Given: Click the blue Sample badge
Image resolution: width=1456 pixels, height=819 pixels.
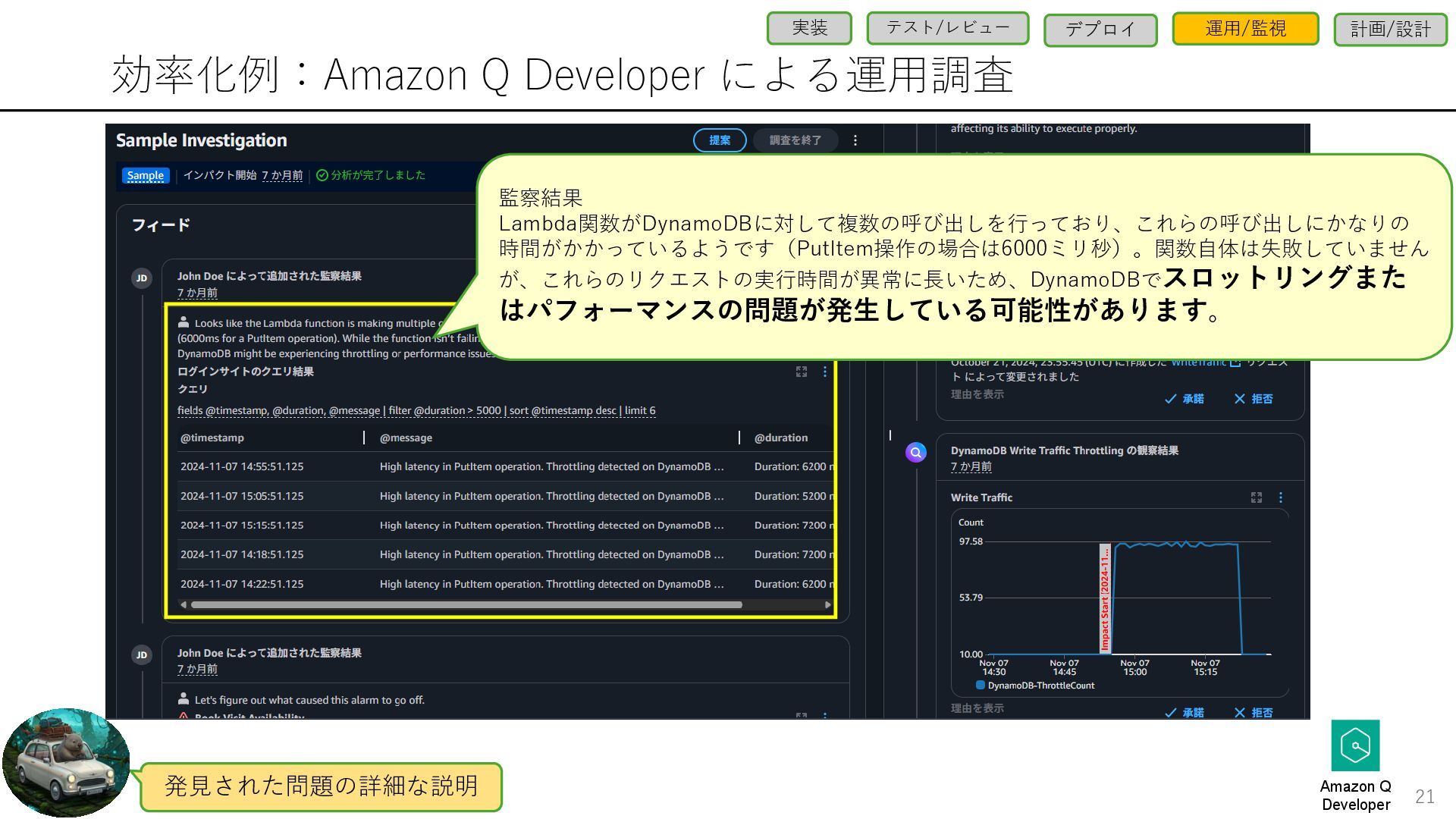Looking at the screenshot, I should click(x=146, y=175).
